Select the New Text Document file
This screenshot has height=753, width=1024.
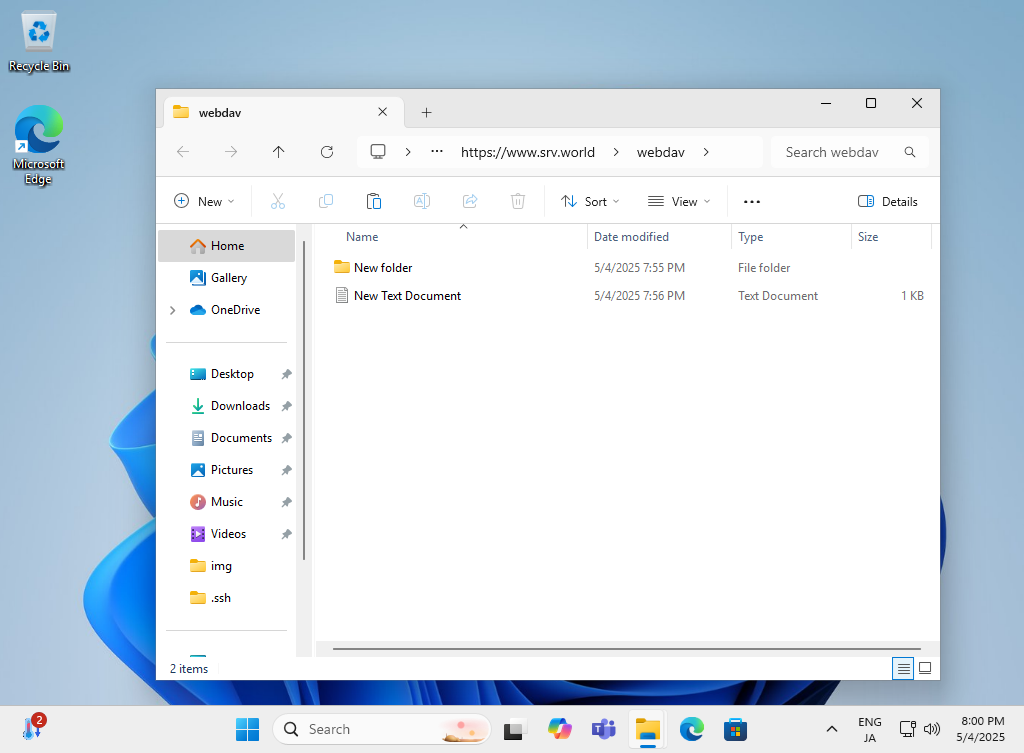pyautogui.click(x=407, y=296)
